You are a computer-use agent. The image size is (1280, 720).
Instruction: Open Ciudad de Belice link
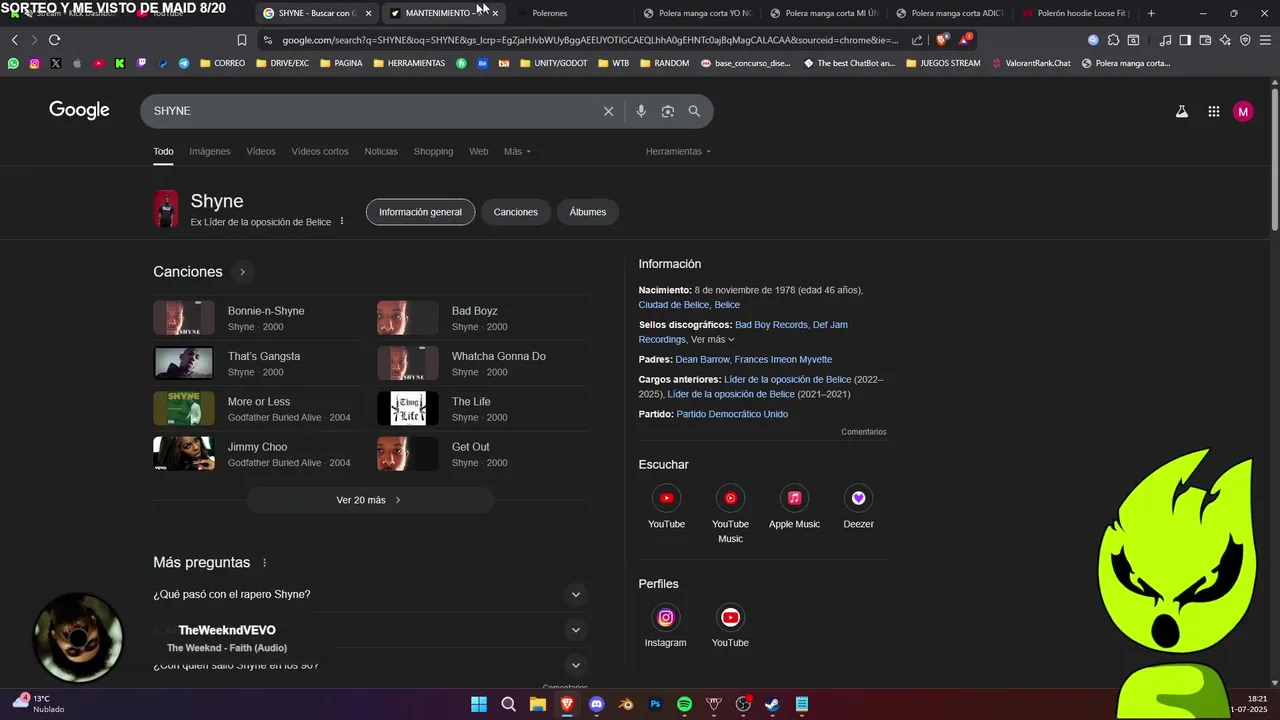coord(674,305)
